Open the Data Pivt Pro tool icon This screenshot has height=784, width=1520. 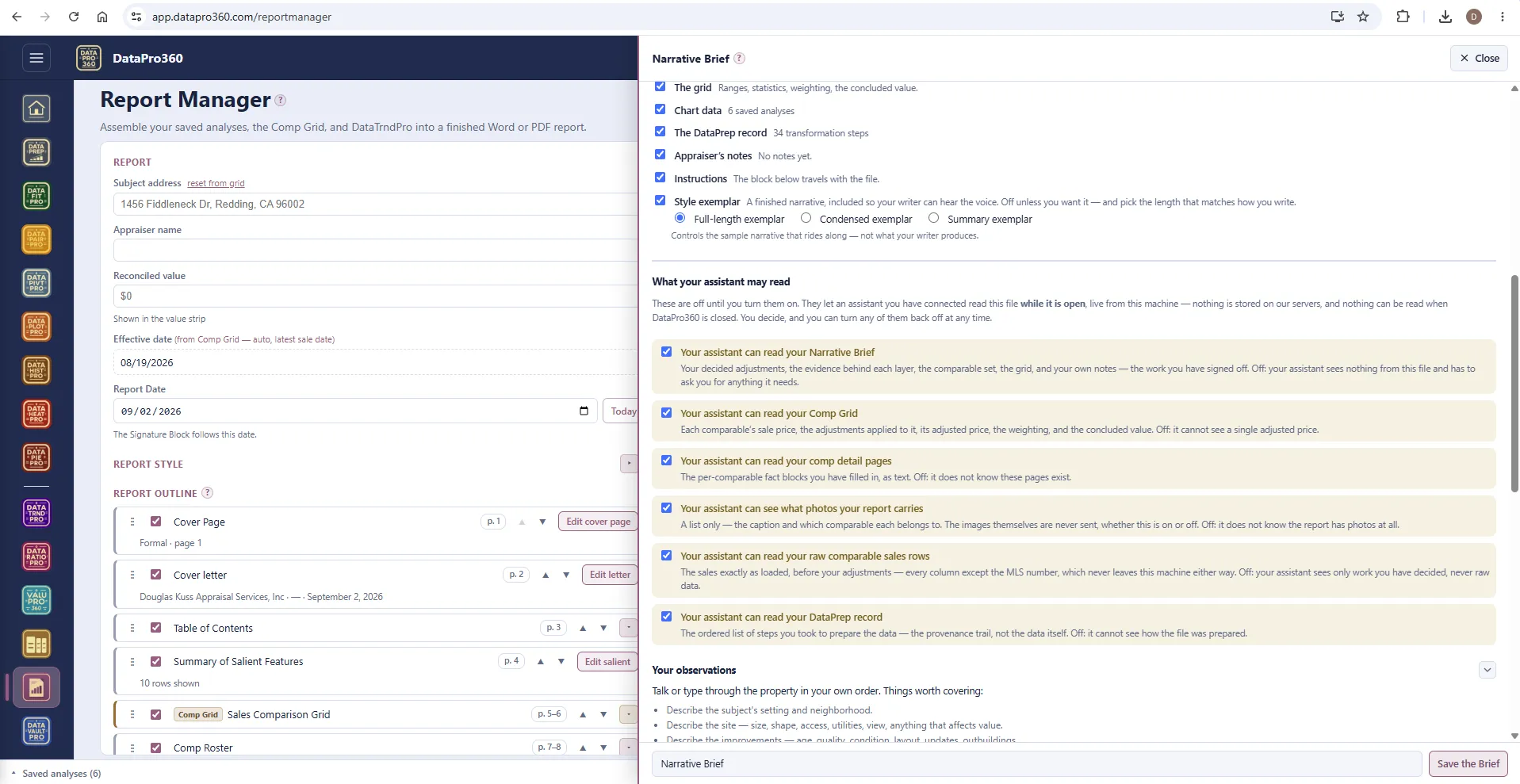tap(36, 283)
